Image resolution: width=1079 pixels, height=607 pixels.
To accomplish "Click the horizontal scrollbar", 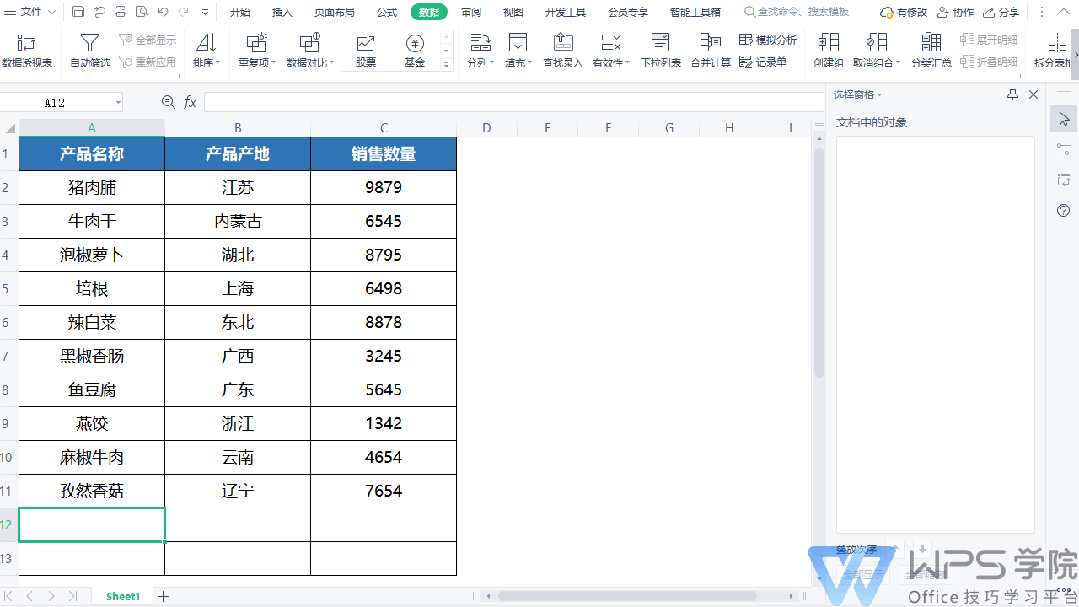I will [x=626, y=596].
